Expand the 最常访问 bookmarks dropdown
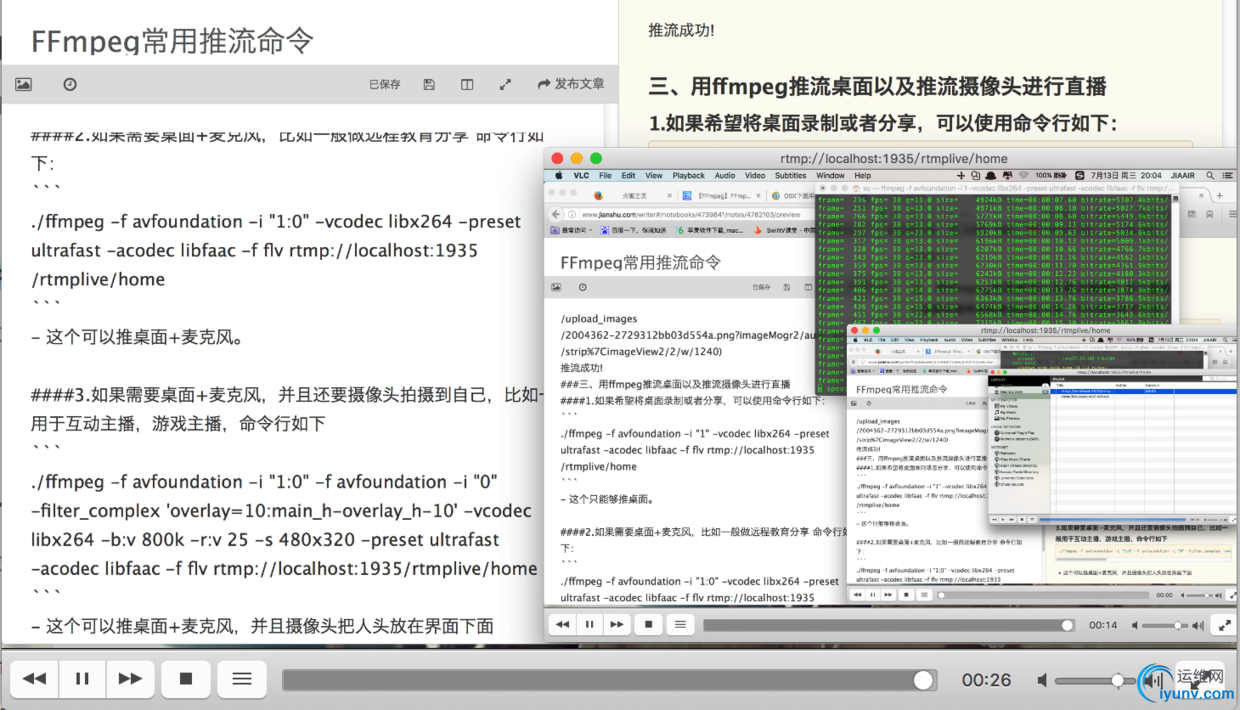 click(570, 230)
